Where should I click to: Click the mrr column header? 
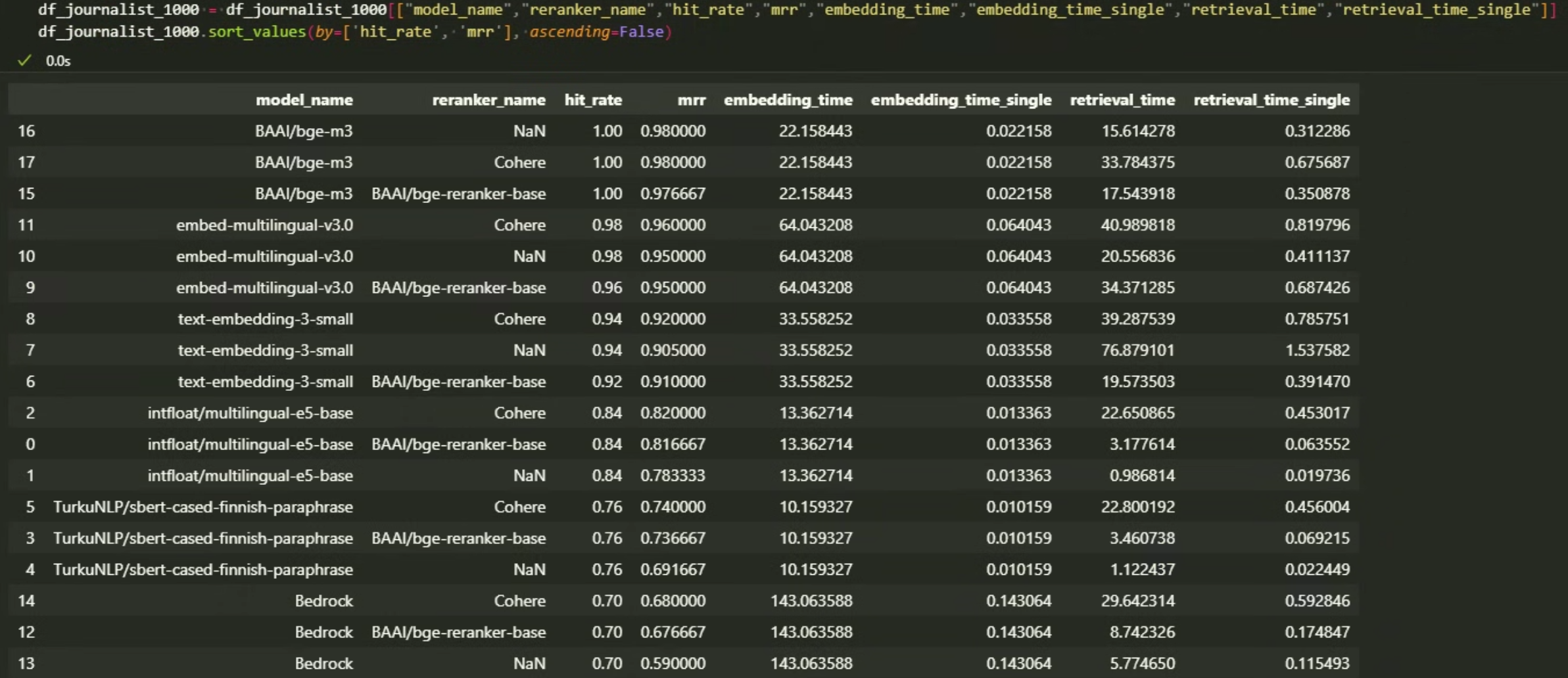[x=692, y=100]
